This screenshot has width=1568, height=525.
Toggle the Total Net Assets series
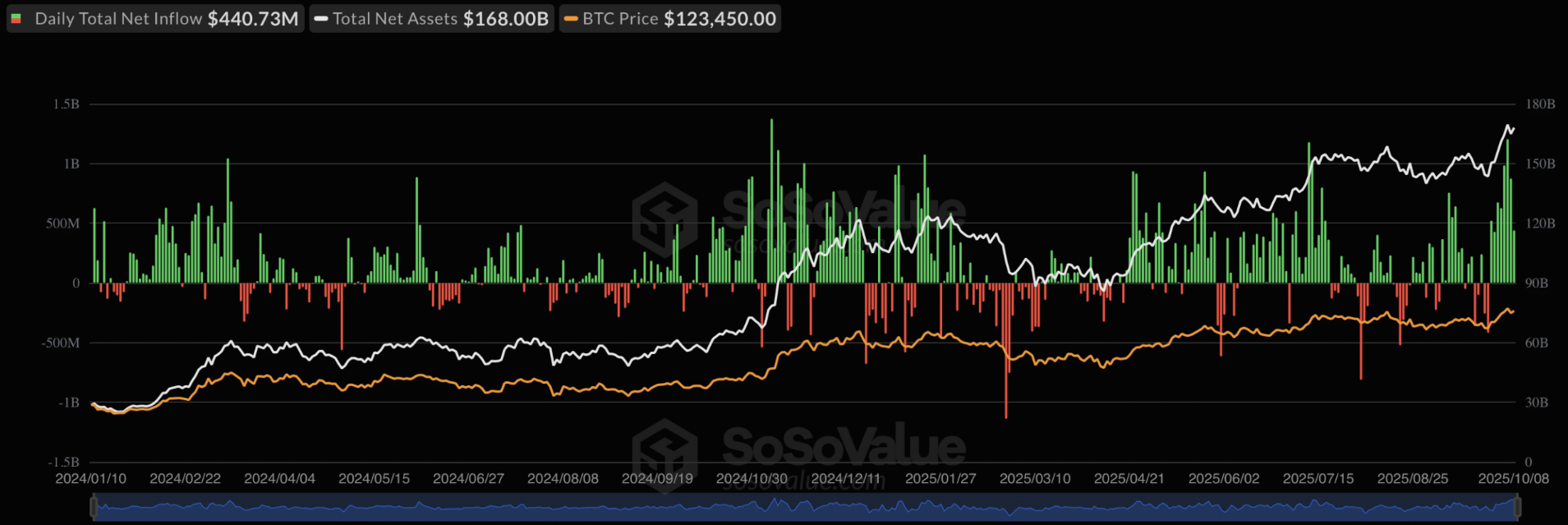tap(395, 19)
